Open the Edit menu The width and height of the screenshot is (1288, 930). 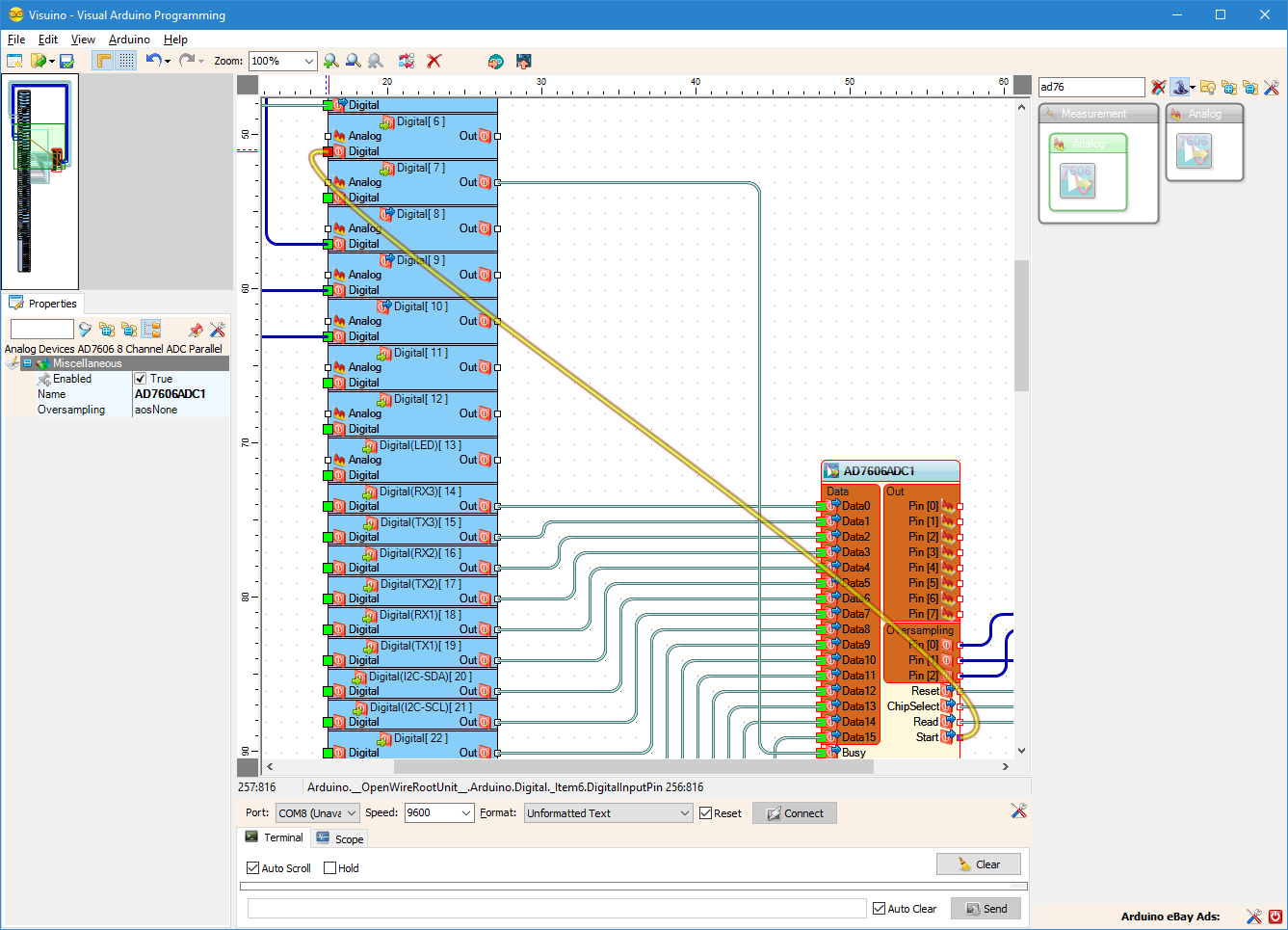(48, 40)
